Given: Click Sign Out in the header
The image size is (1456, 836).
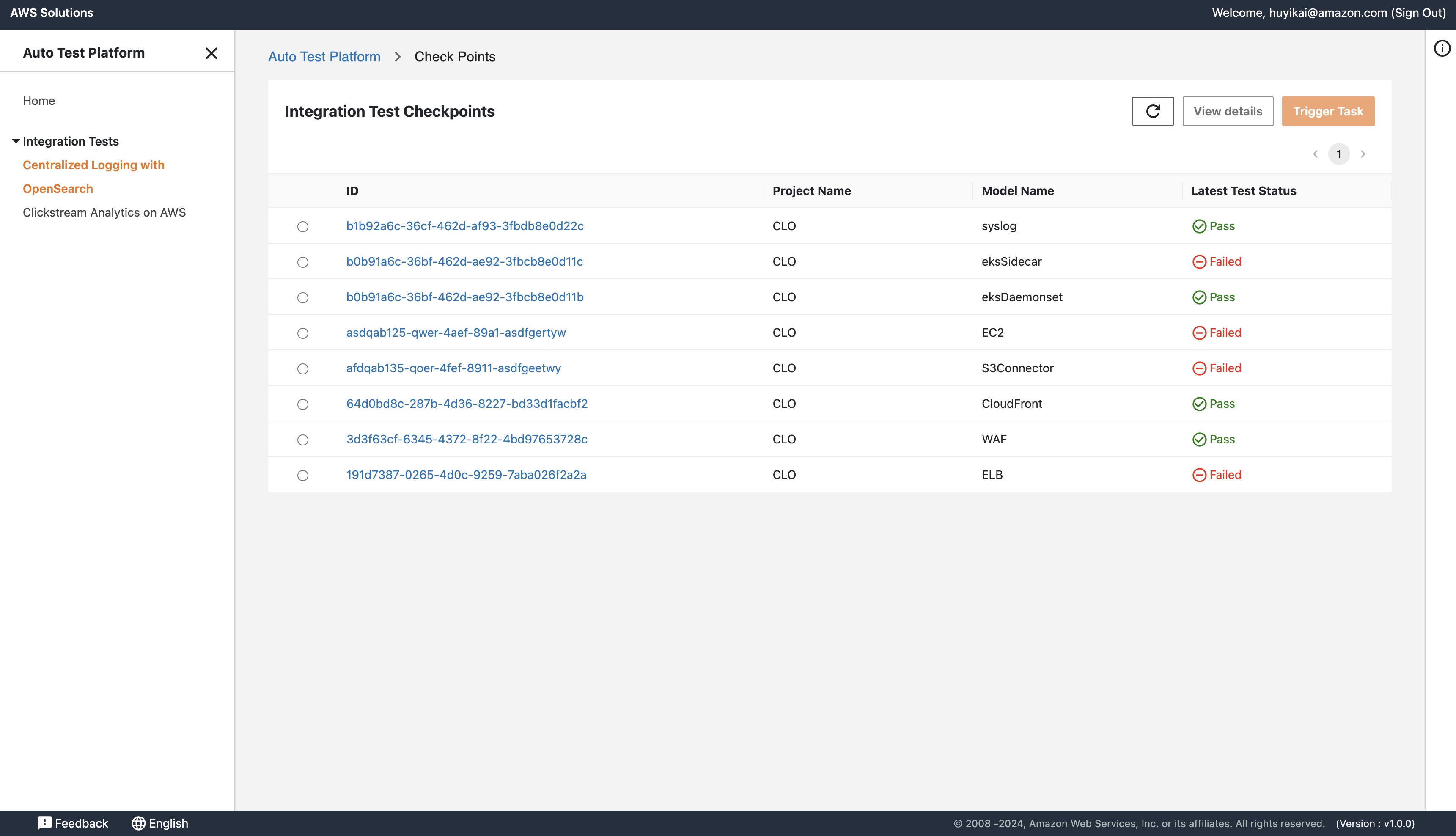Looking at the screenshot, I should pyautogui.click(x=1418, y=13).
